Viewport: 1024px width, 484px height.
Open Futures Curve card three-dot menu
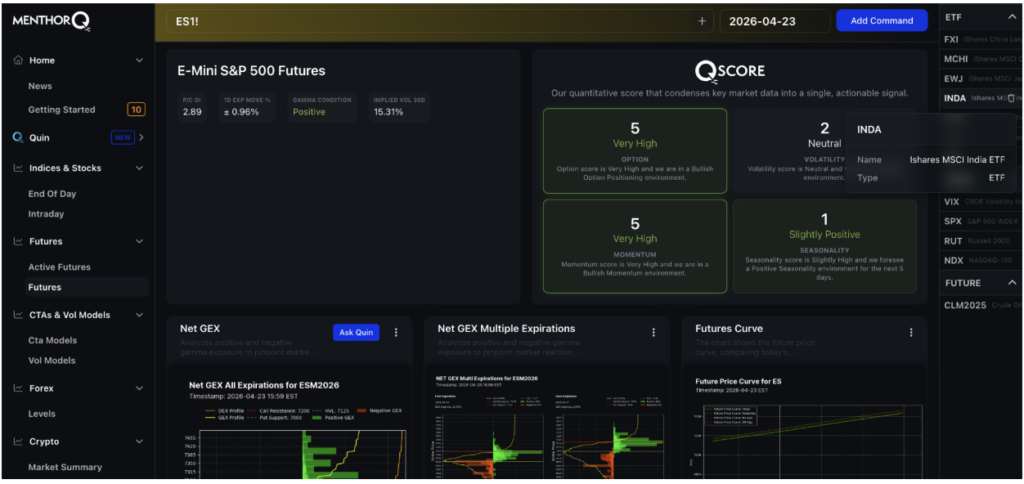[x=911, y=332]
